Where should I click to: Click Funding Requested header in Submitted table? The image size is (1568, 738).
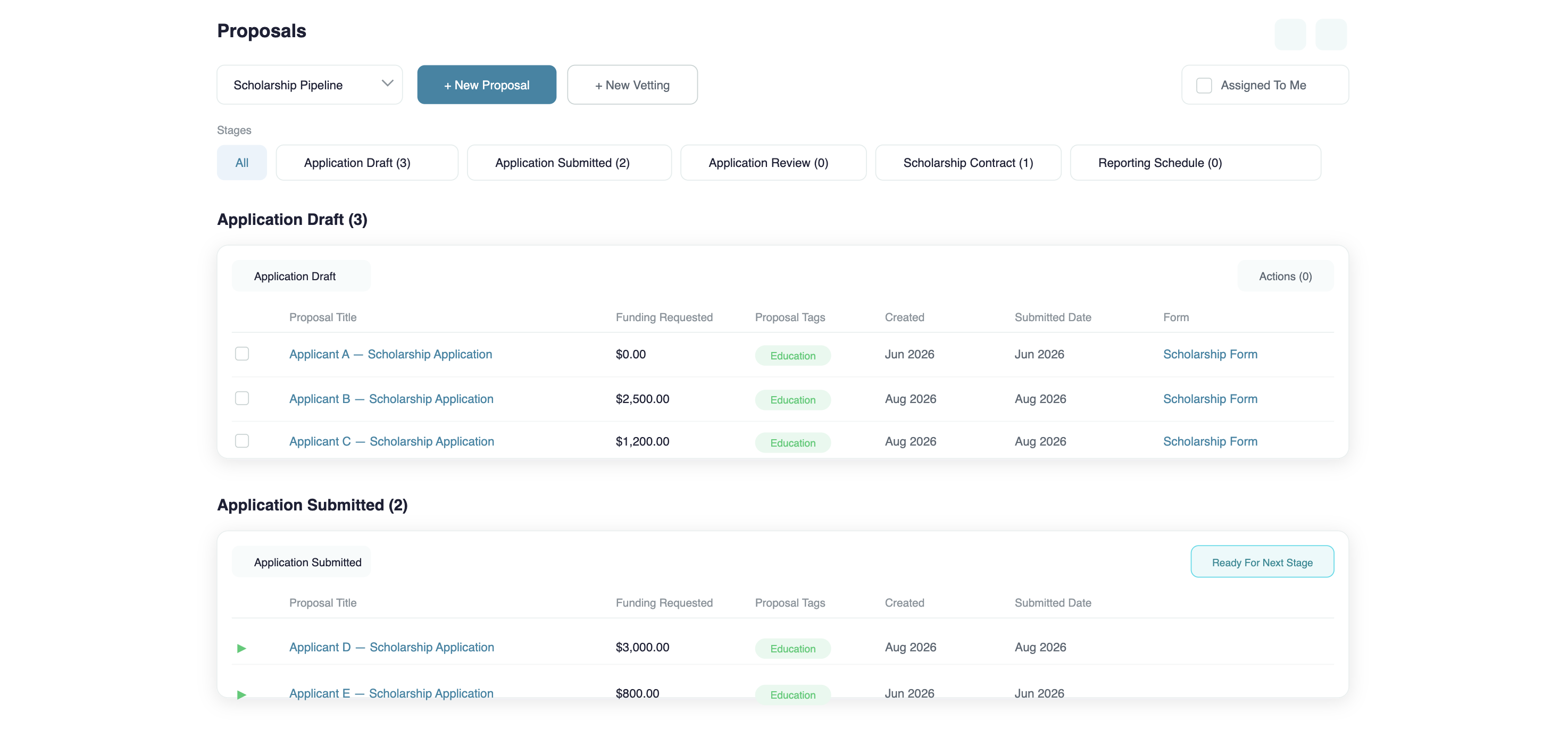pyautogui.click(x=664, y=603)
